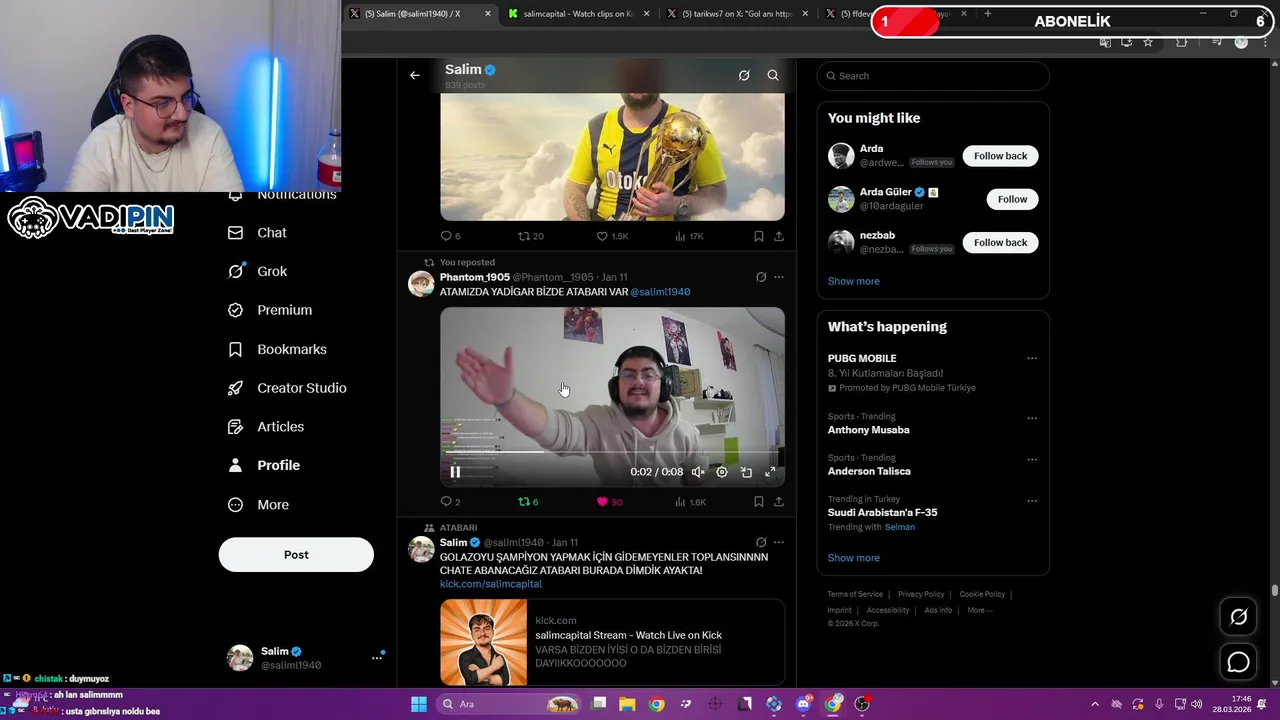Viewport: 1280px width, 720px height.
Task: Unmute the Phantom_1905 video
Action: pos(698,472)
